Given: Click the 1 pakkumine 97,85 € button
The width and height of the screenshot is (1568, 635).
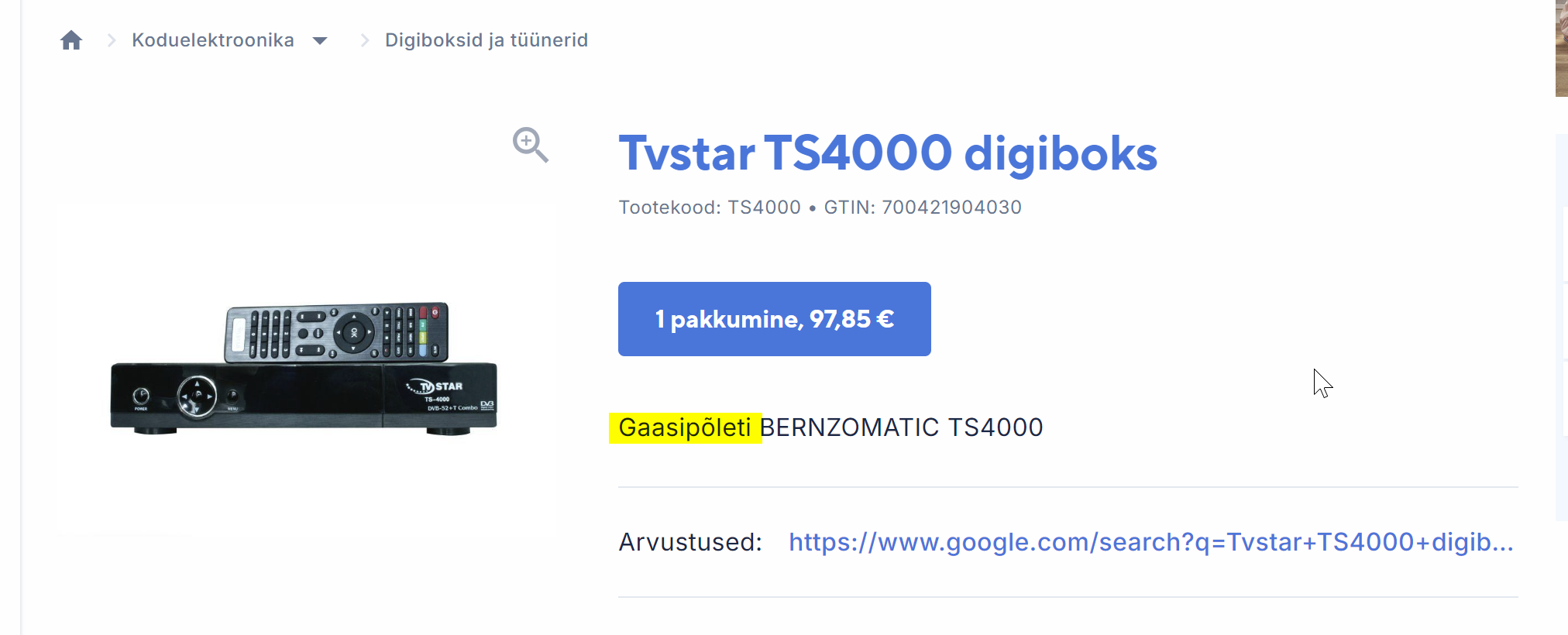Looking at the screenshot, I should coord(775,319).
